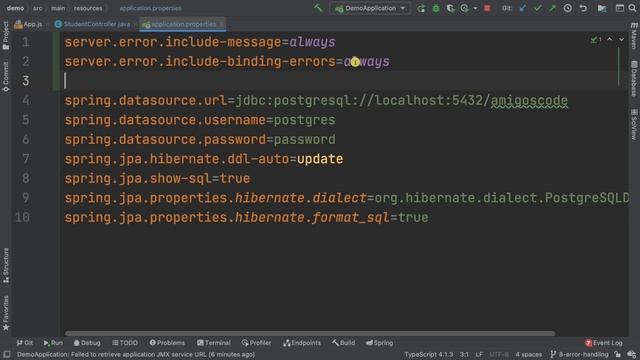Toggle tool window bars icon in status bar
Image resolution: width=640 pixels, height=360 pixels.
pos(7,354)
